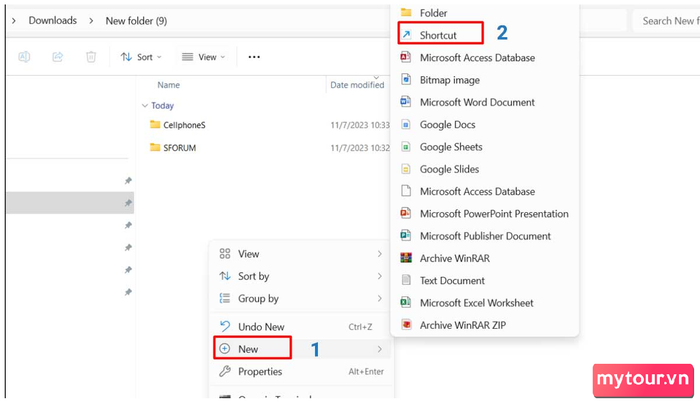Create a new Shortcut from submenu

(485, 35)
